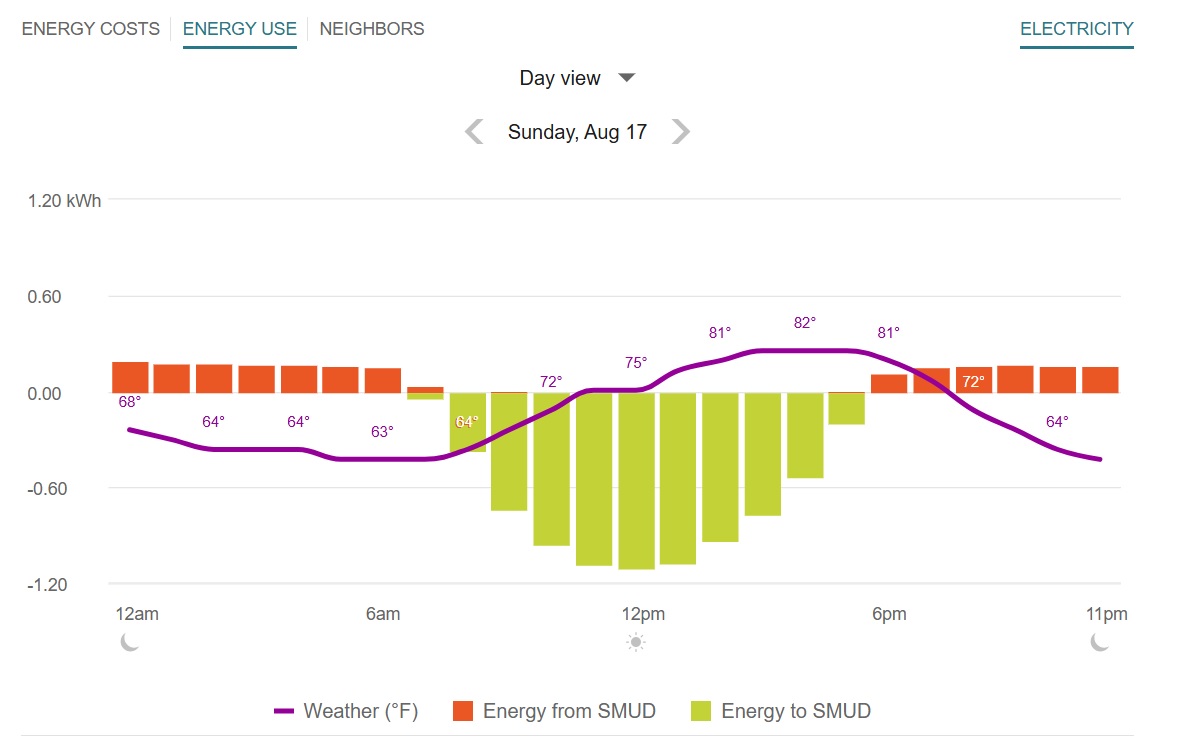Viewport: 1177px width, 755px height.
Task: Toggle the Weather (°F) legend line
Action: pos(346,711)
